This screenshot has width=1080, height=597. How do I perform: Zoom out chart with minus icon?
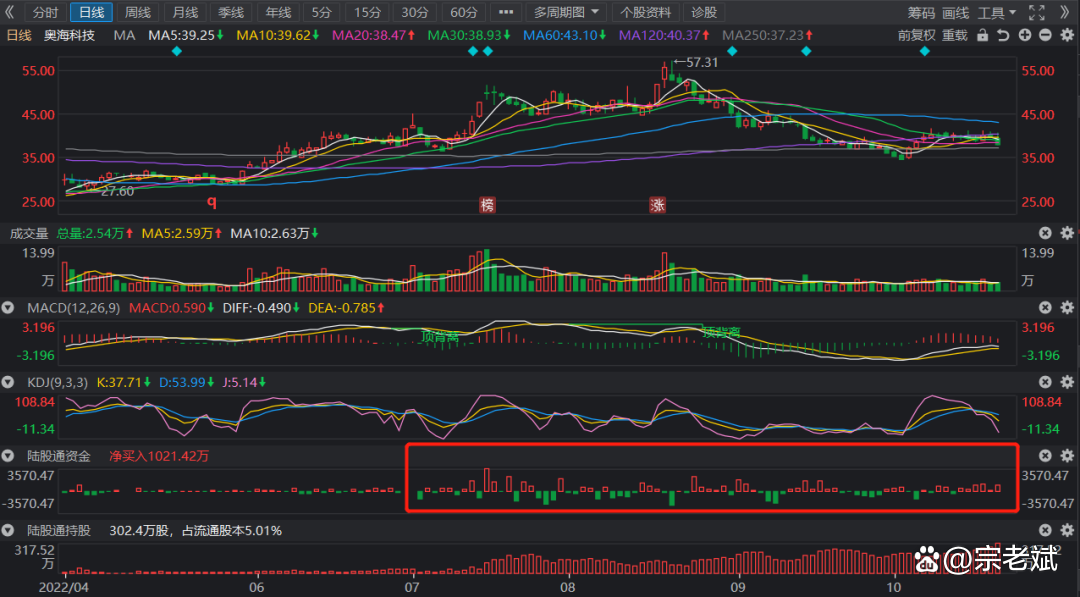pos(1046,35)
